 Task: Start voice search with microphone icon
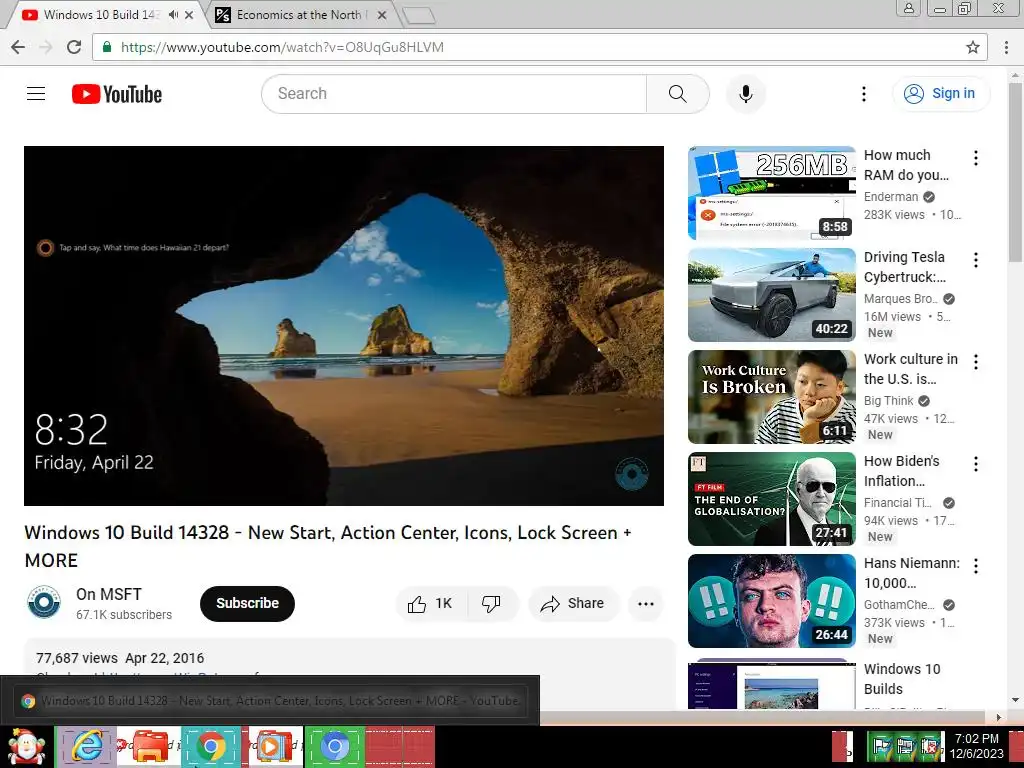pyautogui.click(x=746, y=94)
